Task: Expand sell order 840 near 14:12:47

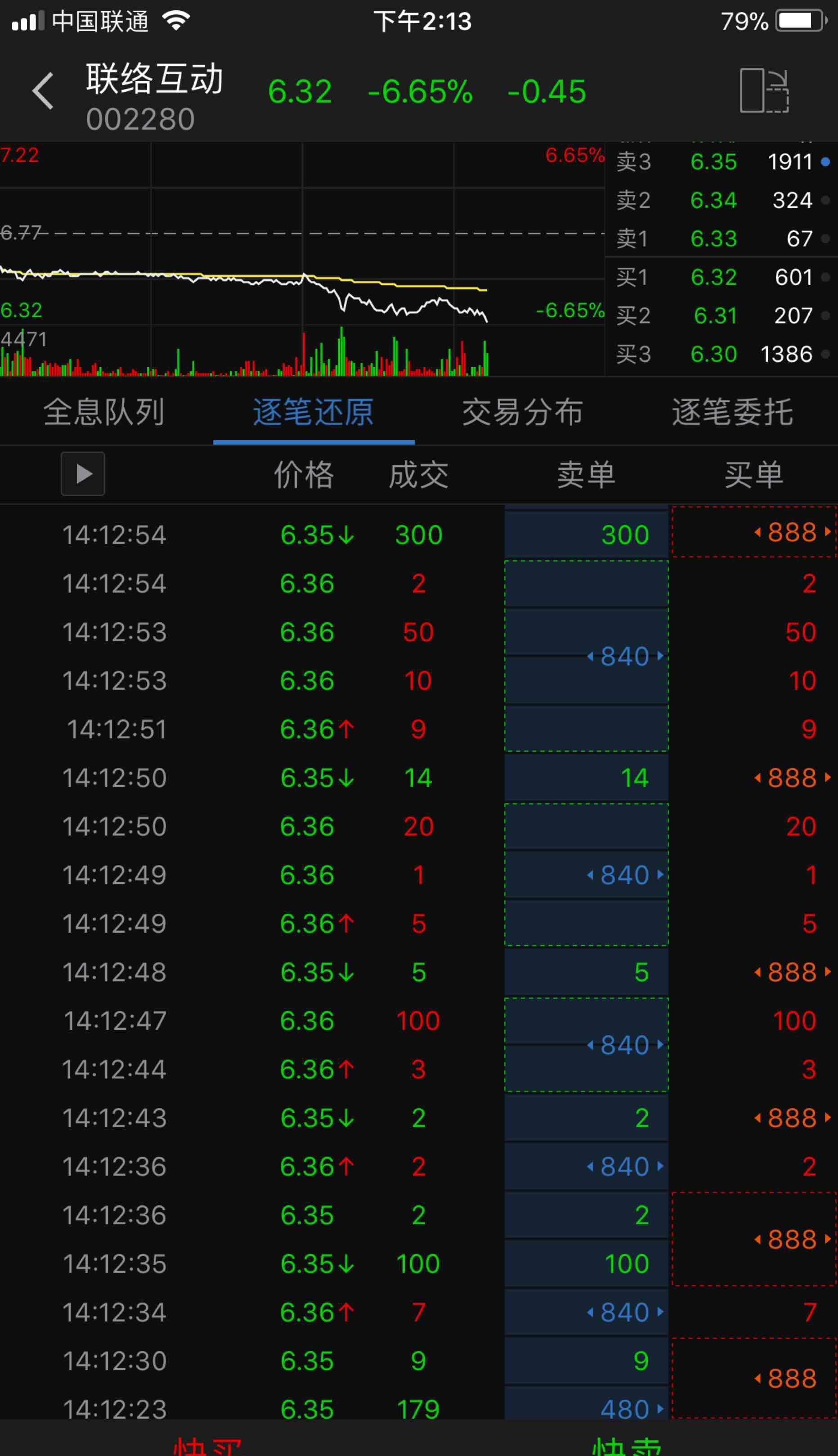Action: (625, 1045)
